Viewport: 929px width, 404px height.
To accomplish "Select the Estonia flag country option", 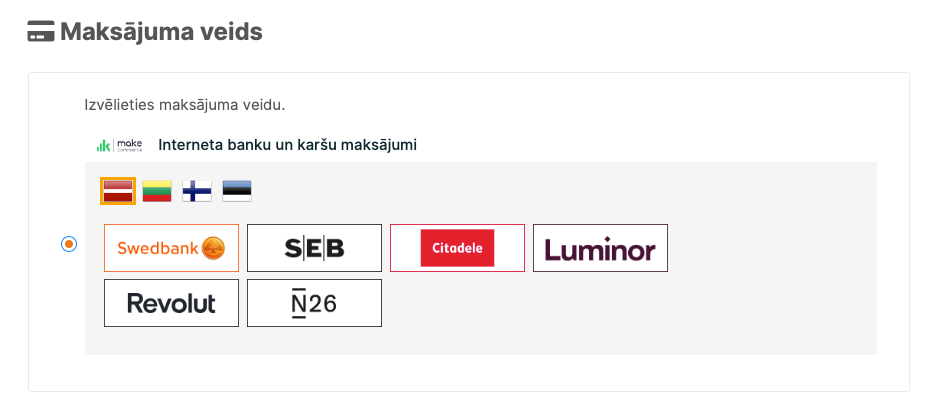I will click(237, 190).
